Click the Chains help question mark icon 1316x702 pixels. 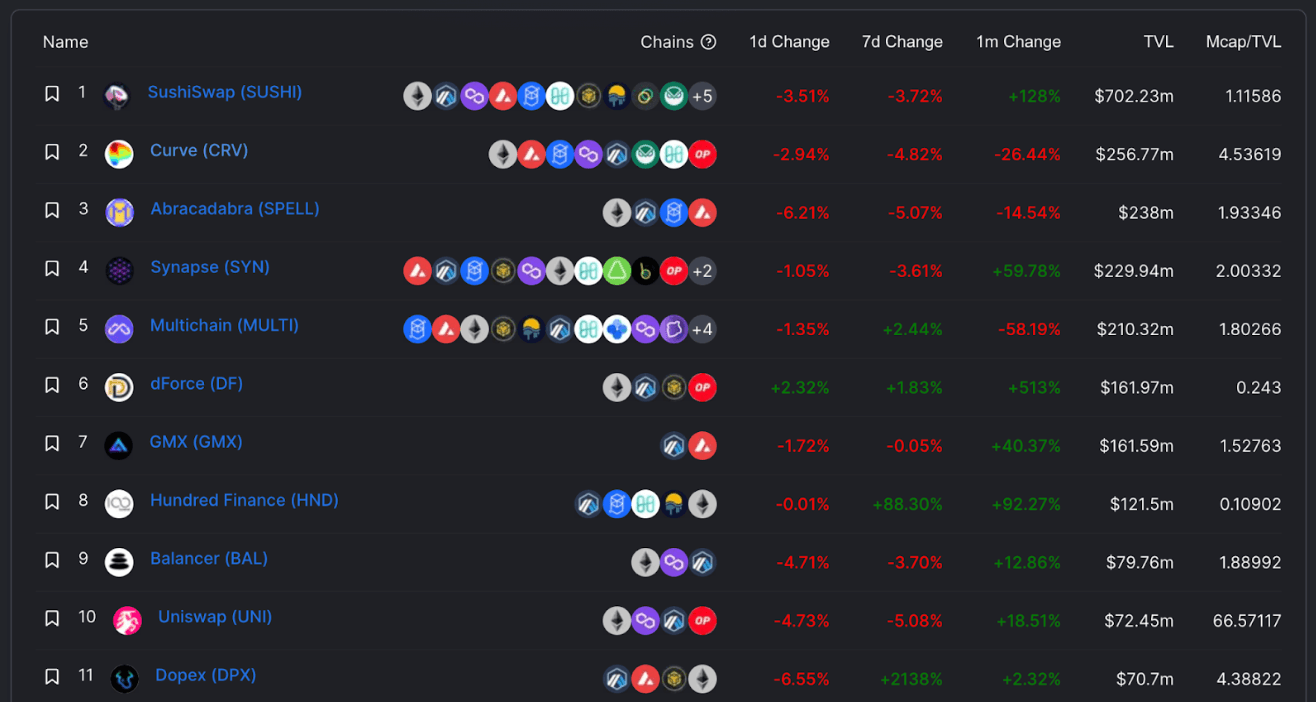708,42
